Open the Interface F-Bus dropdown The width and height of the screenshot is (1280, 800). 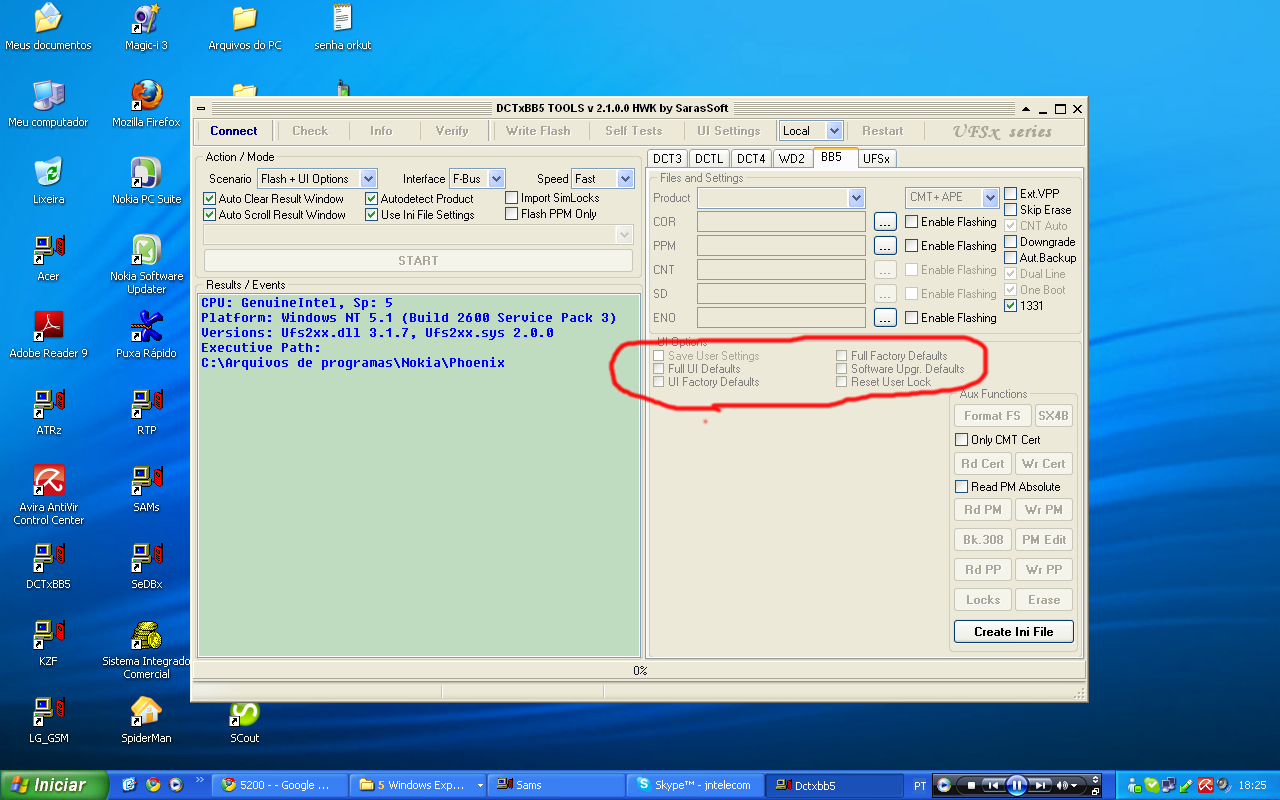pos(497,179)
